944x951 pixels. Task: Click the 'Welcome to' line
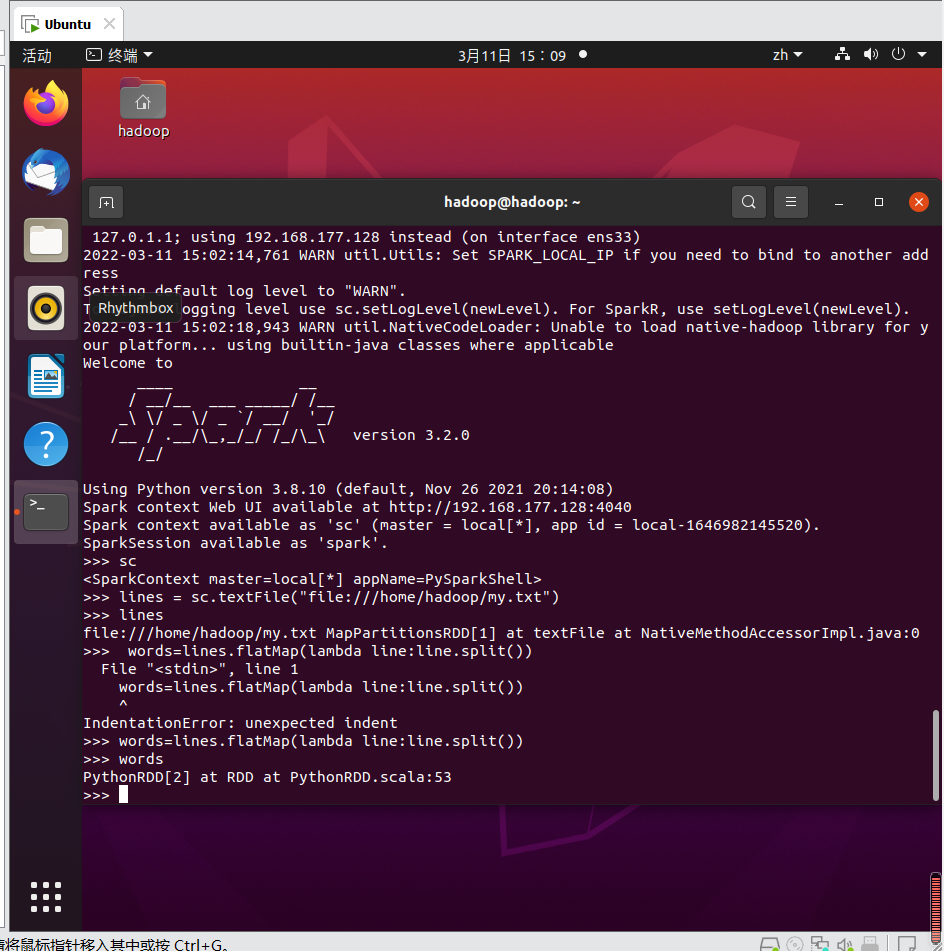[128, 363]
